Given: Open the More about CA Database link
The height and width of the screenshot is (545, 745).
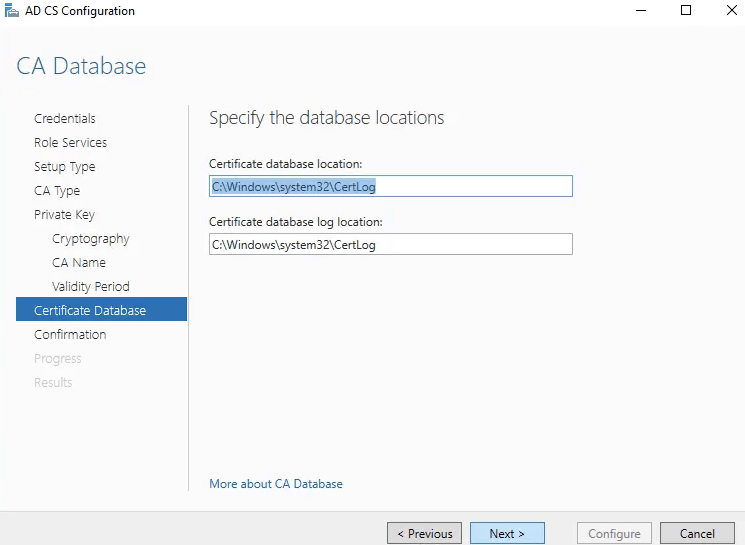Looking at the screenshot, I should point(276,484).
